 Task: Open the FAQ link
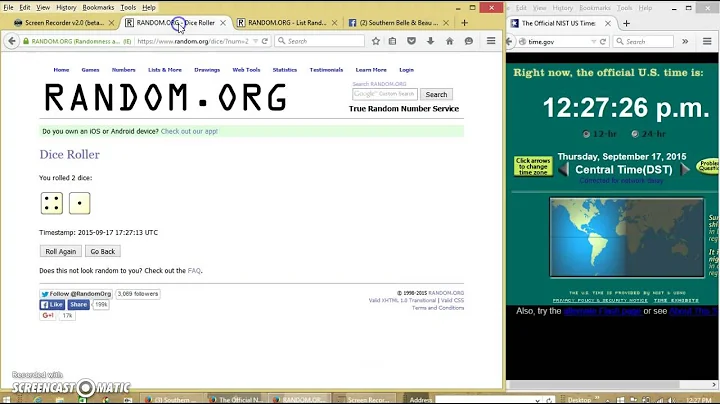click(194, 271)
